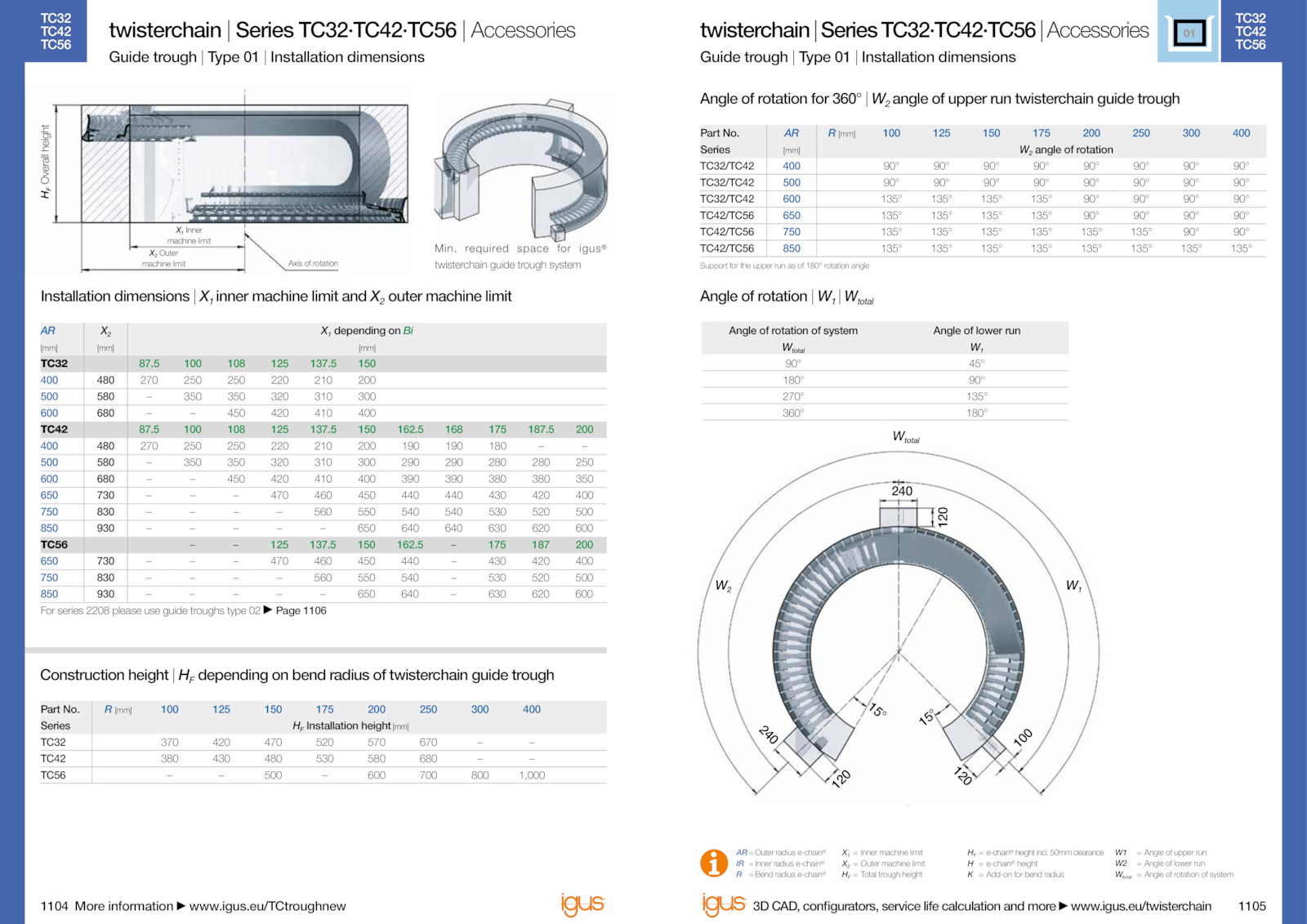This screenshot has height=924, width=1307.
Task: Open www.igus.eu/TCtroughnew link
Action: [268, 906]
